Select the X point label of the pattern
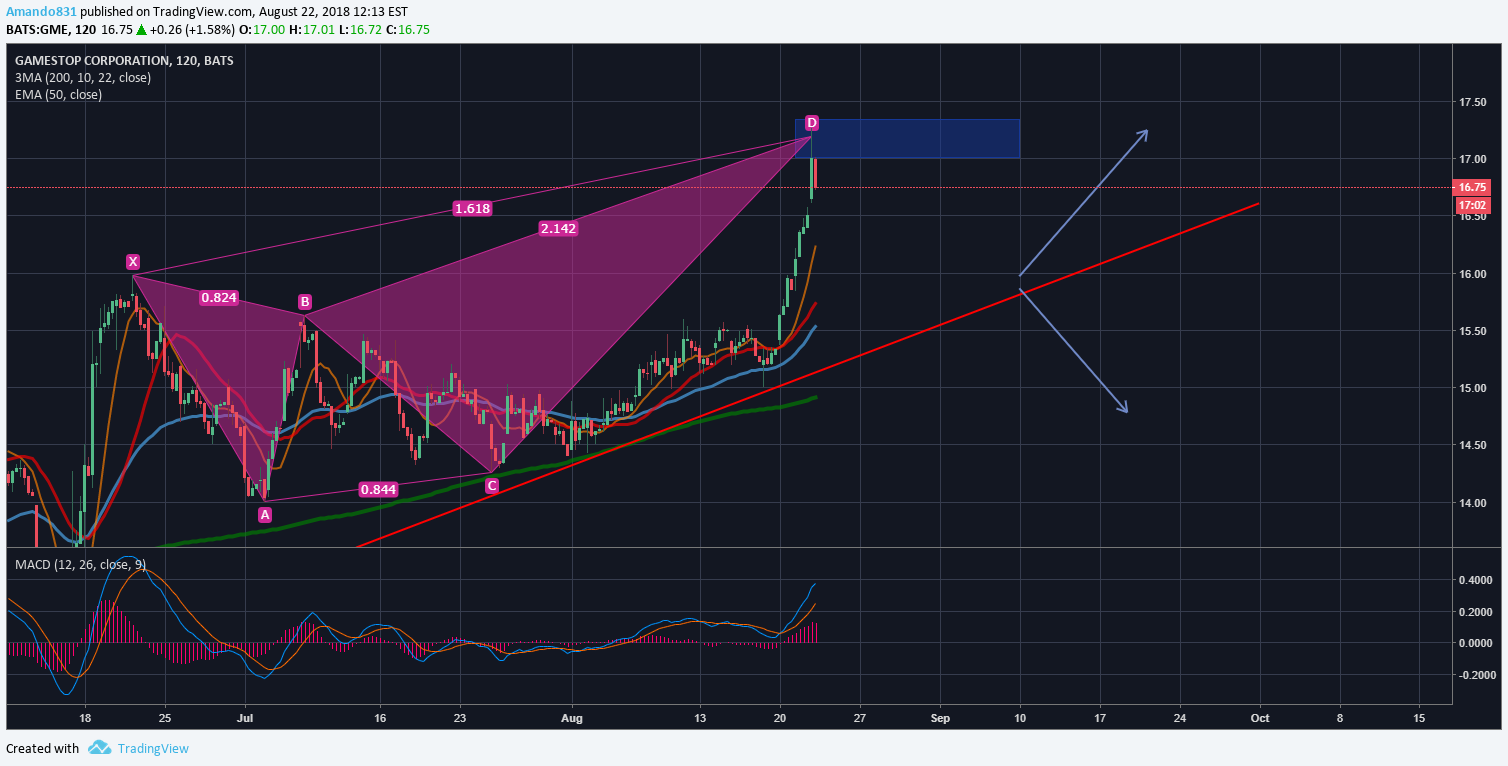The width and height of the screenshot is (1508, 766). click(133, 261)
